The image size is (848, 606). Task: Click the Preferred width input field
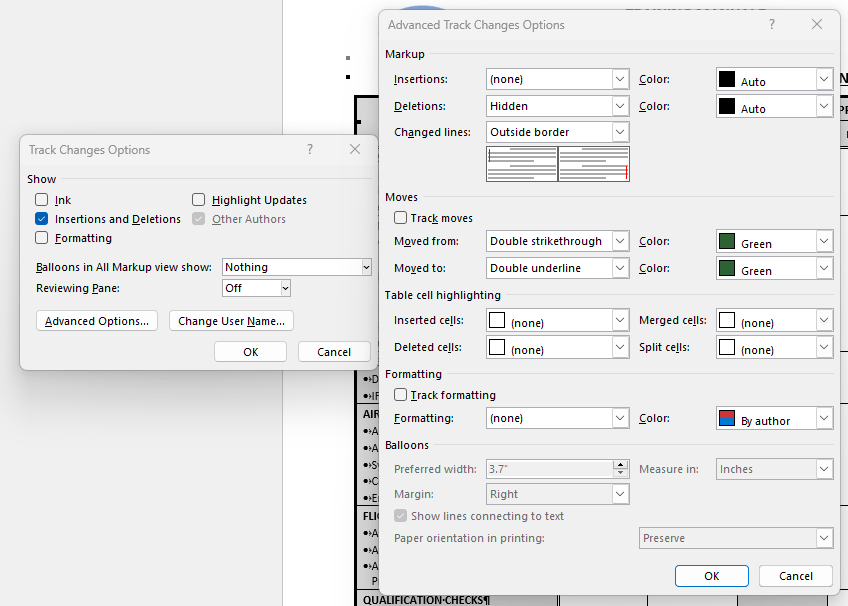pyautogui.click(x=549, y=469)
